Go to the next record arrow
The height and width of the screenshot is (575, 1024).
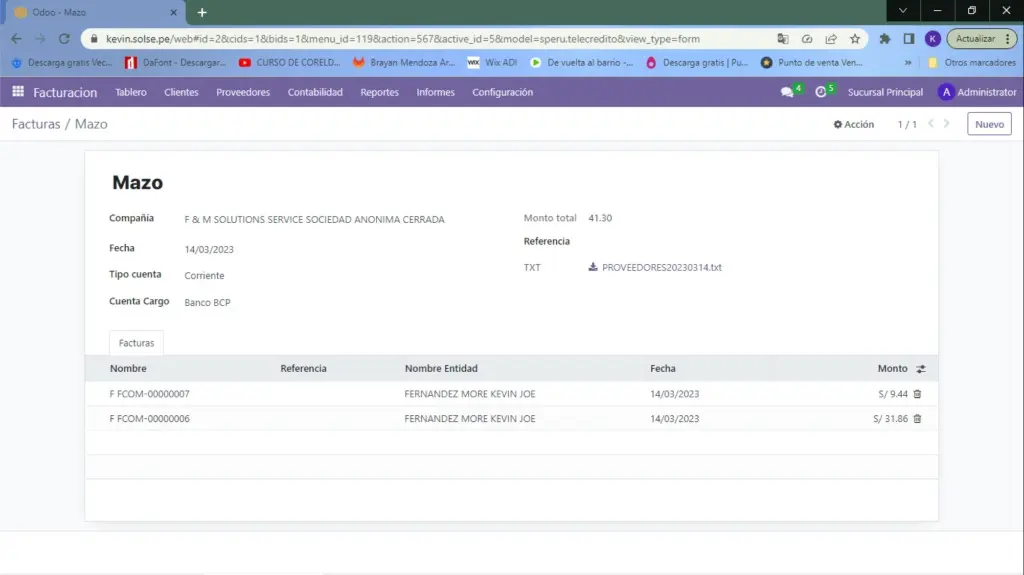click(x=950, y=125)
